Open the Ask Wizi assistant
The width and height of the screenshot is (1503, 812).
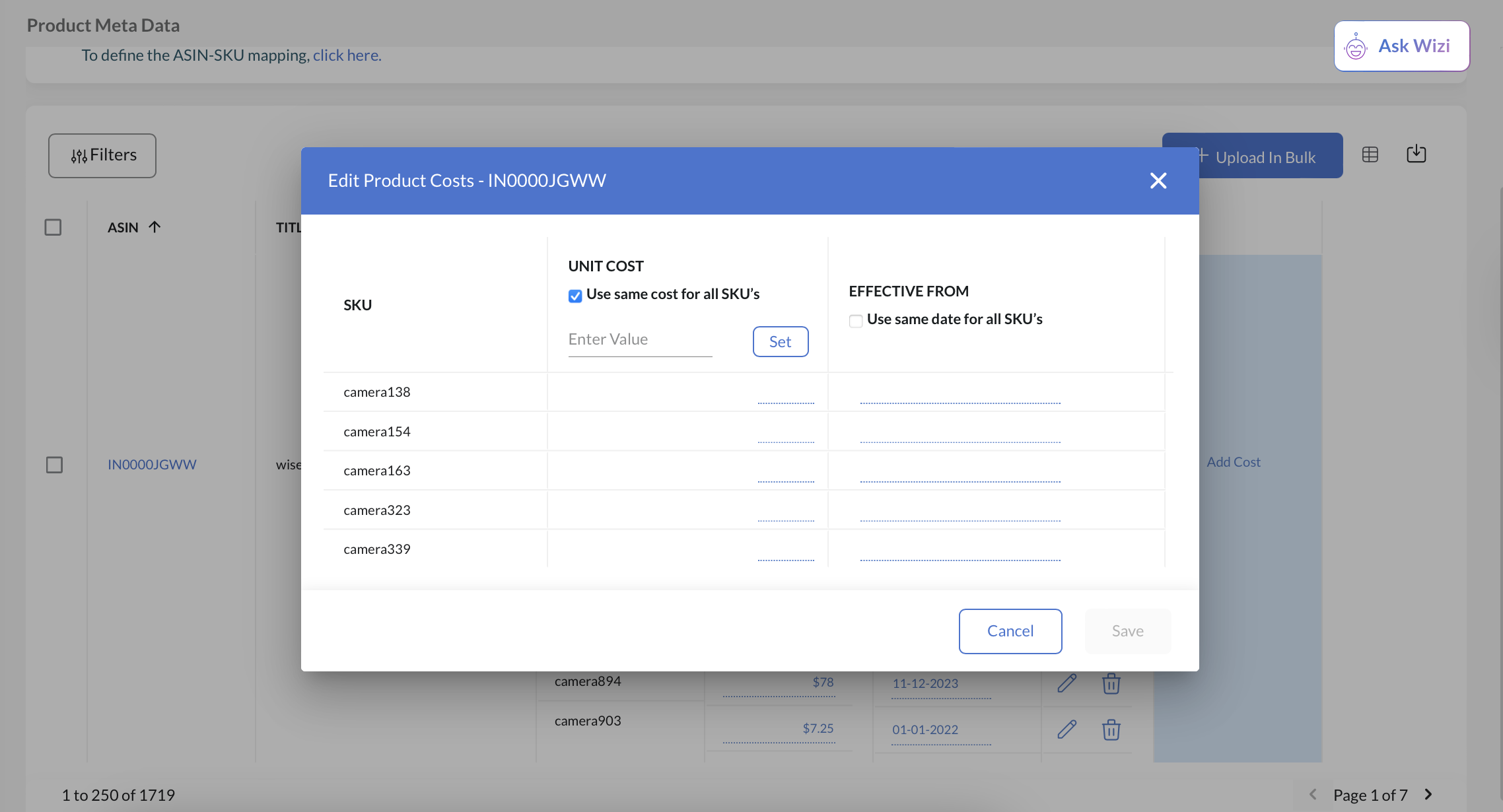[x=1401, y=46]
